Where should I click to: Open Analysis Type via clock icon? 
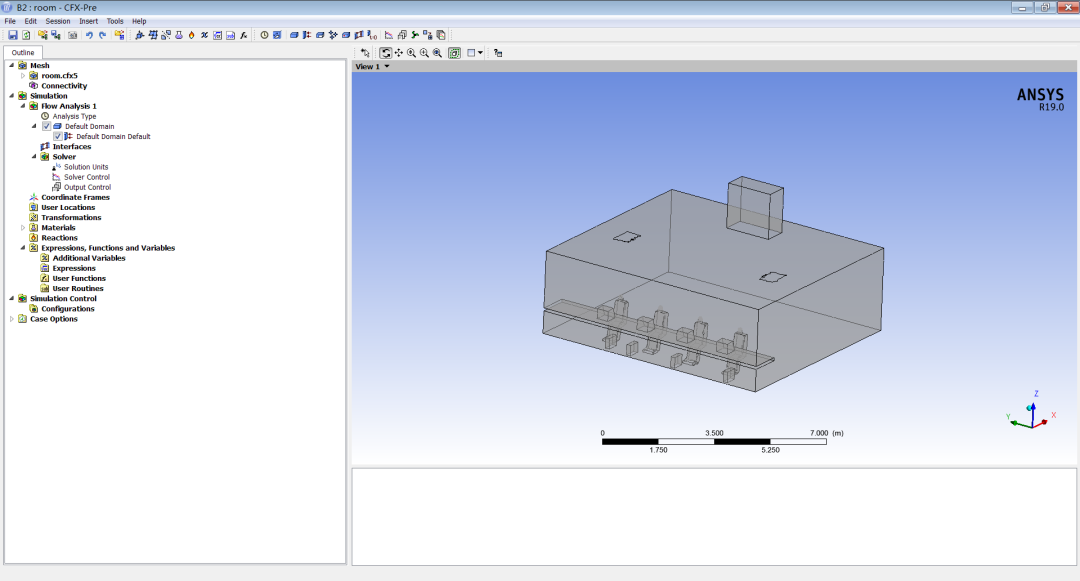click(264, 35)
